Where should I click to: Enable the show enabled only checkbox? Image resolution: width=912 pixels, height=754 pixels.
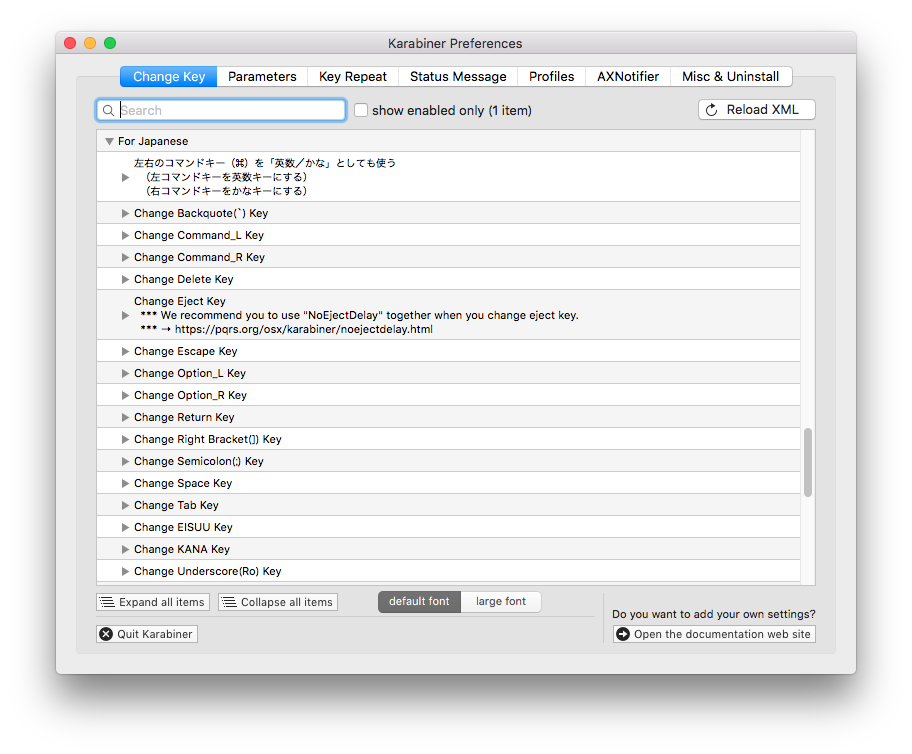(x=361, y=110)
